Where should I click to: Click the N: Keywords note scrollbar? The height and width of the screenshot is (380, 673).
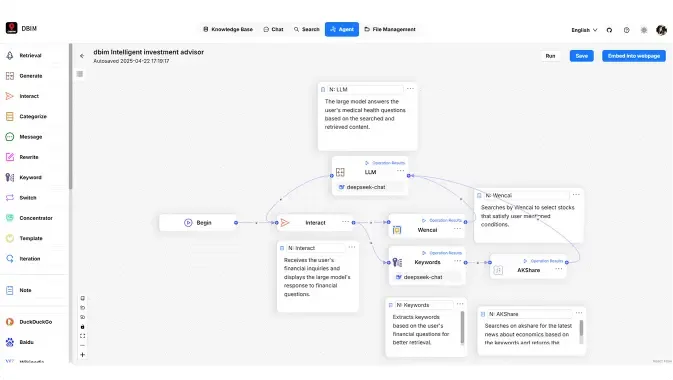[x=462, y=327]
